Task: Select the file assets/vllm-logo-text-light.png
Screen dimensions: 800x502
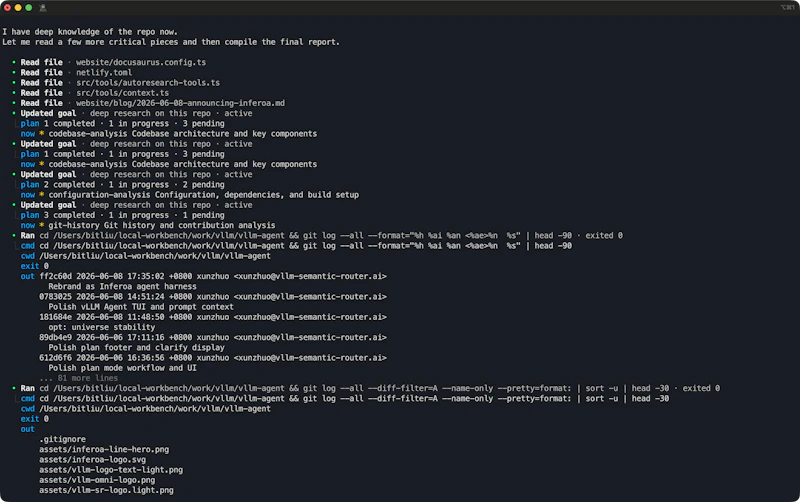Action: coord(111,470)
